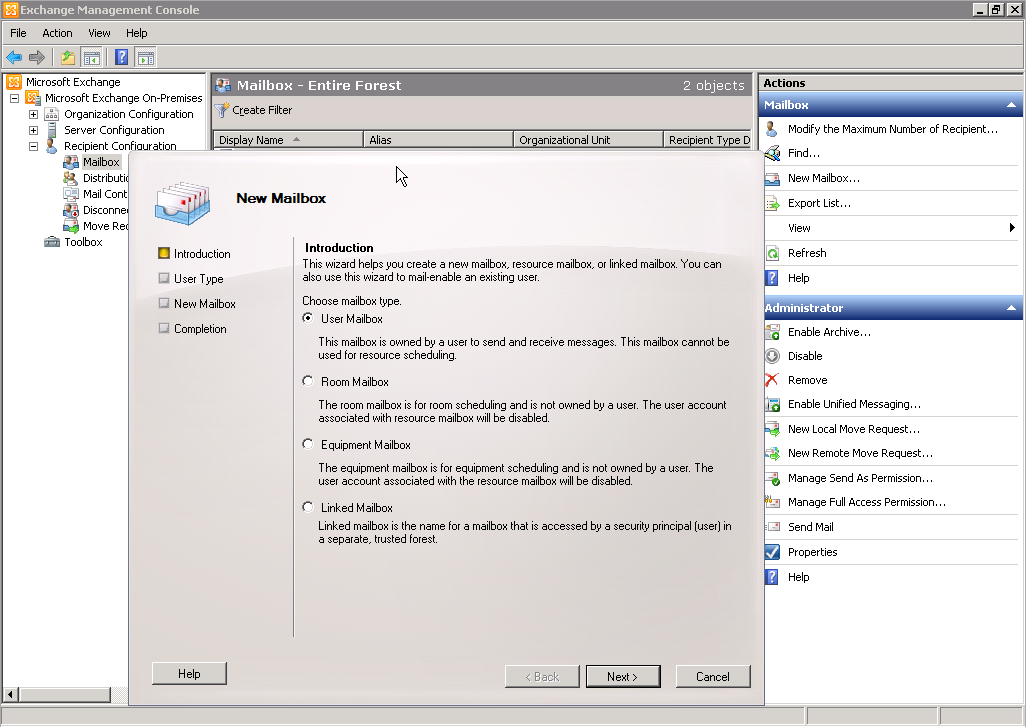The height and width of the screenshot is (727, 1026).
Task: Choose the Linked Mailbox radio button
Action: pyautogui.click(x=308, y=508)
